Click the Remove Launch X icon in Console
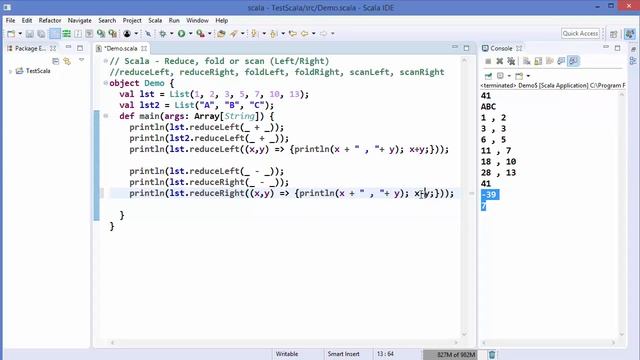This screenshot has height=360, width=640. 500,61
